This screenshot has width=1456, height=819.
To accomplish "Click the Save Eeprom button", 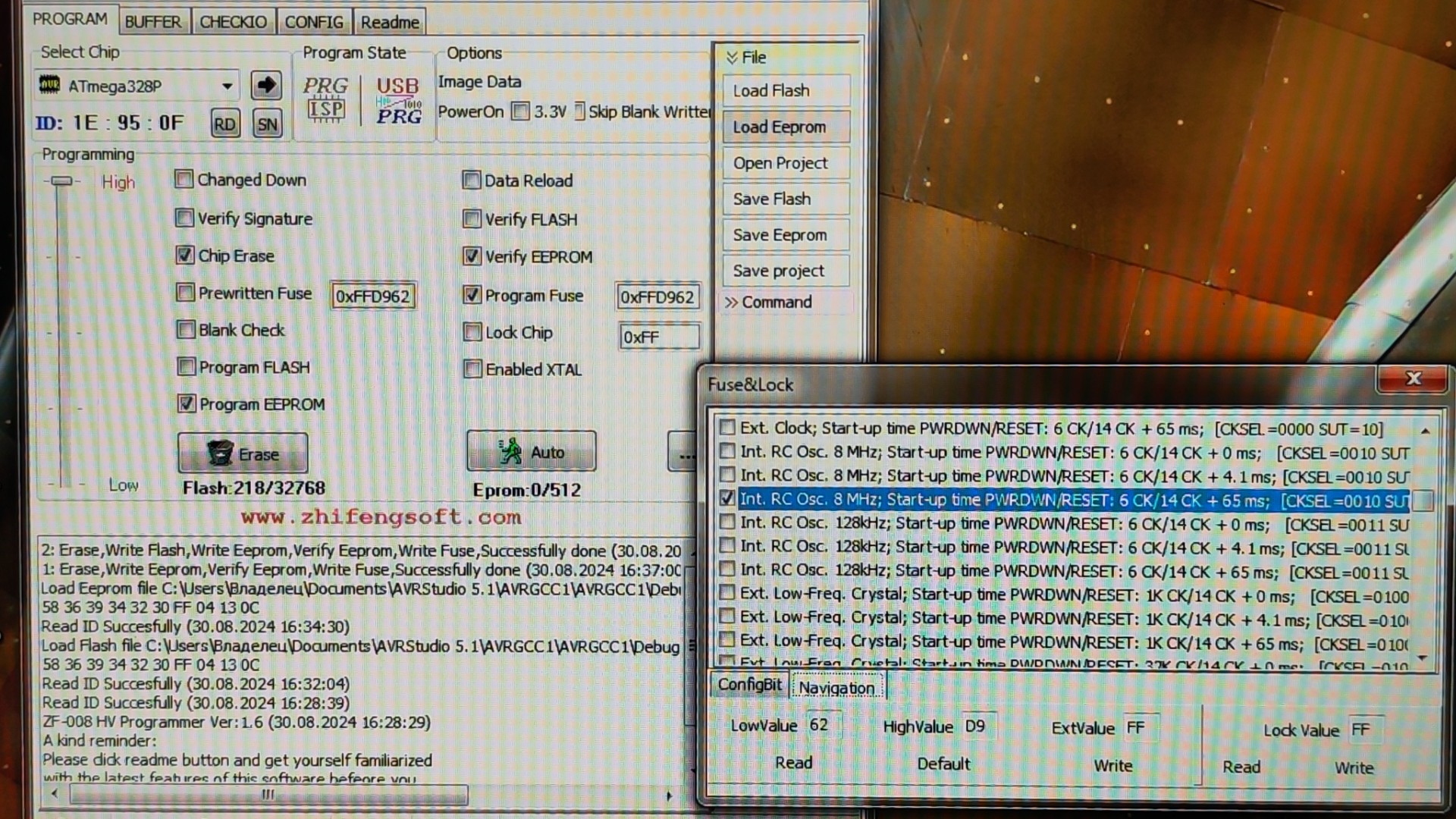I will point(786,235).
